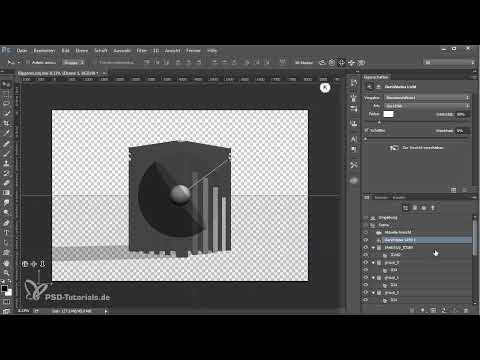
Task: Toggle visibility of selected Unendliches Licht row
Action: click(x=366, y=240)
